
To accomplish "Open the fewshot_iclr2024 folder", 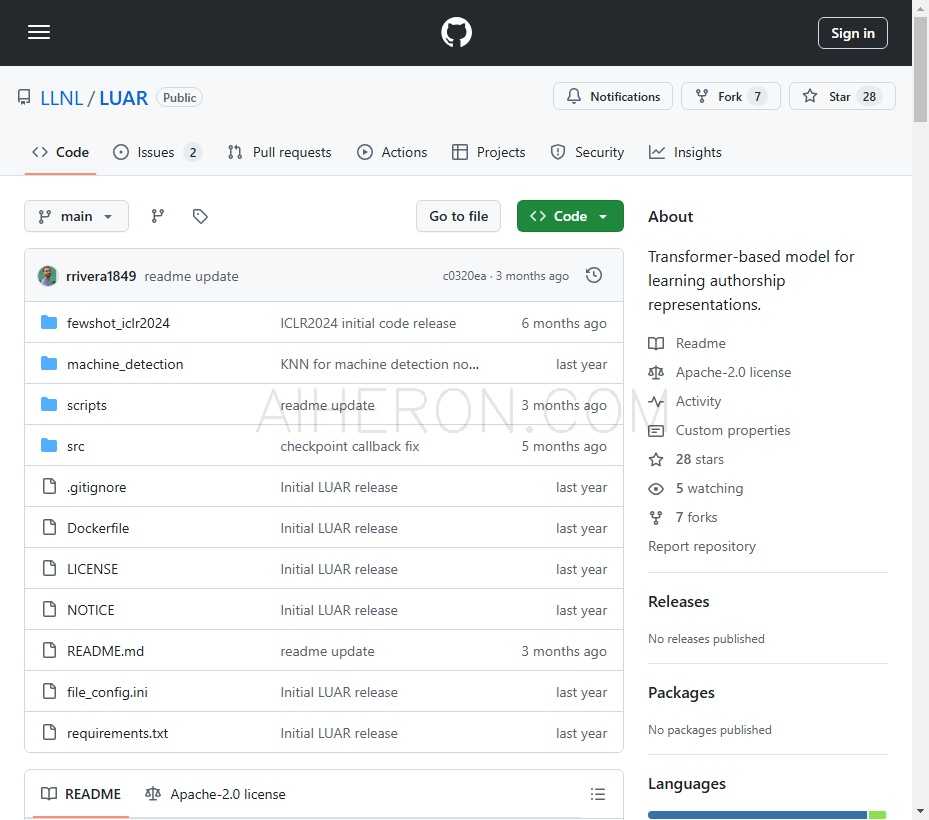I will tap(118, 323).
